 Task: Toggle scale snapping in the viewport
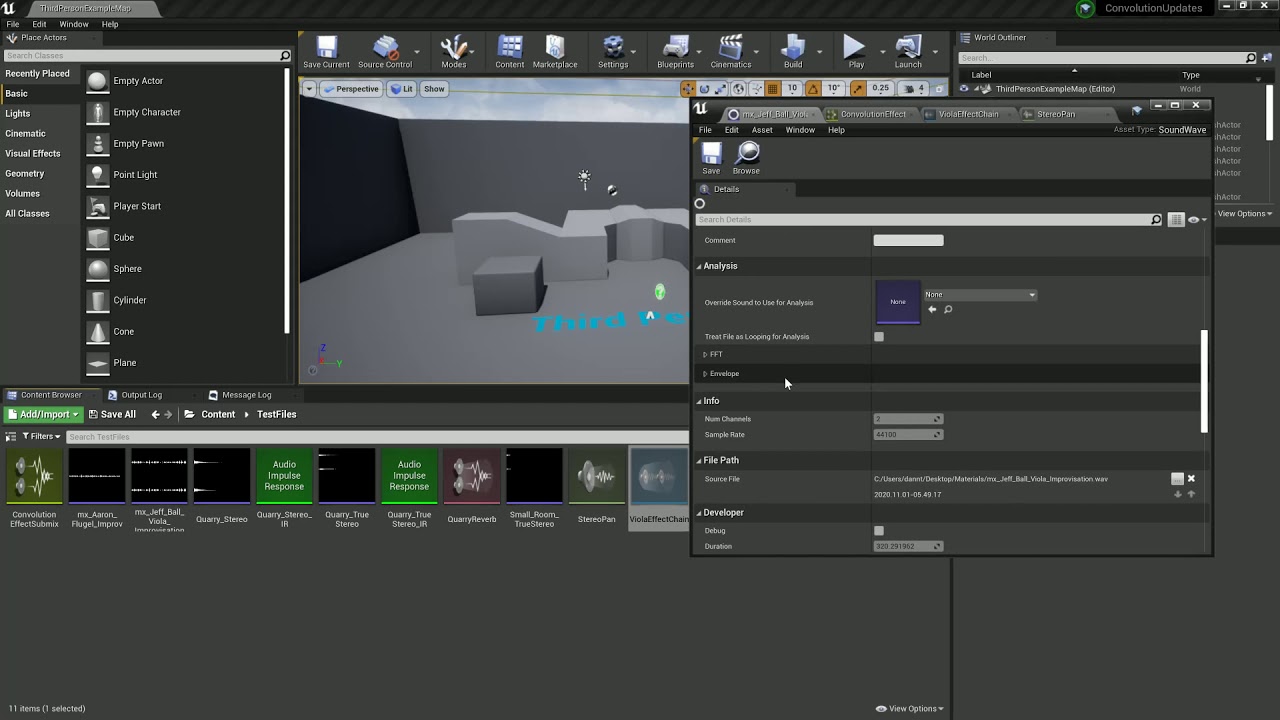click(858, 89)
